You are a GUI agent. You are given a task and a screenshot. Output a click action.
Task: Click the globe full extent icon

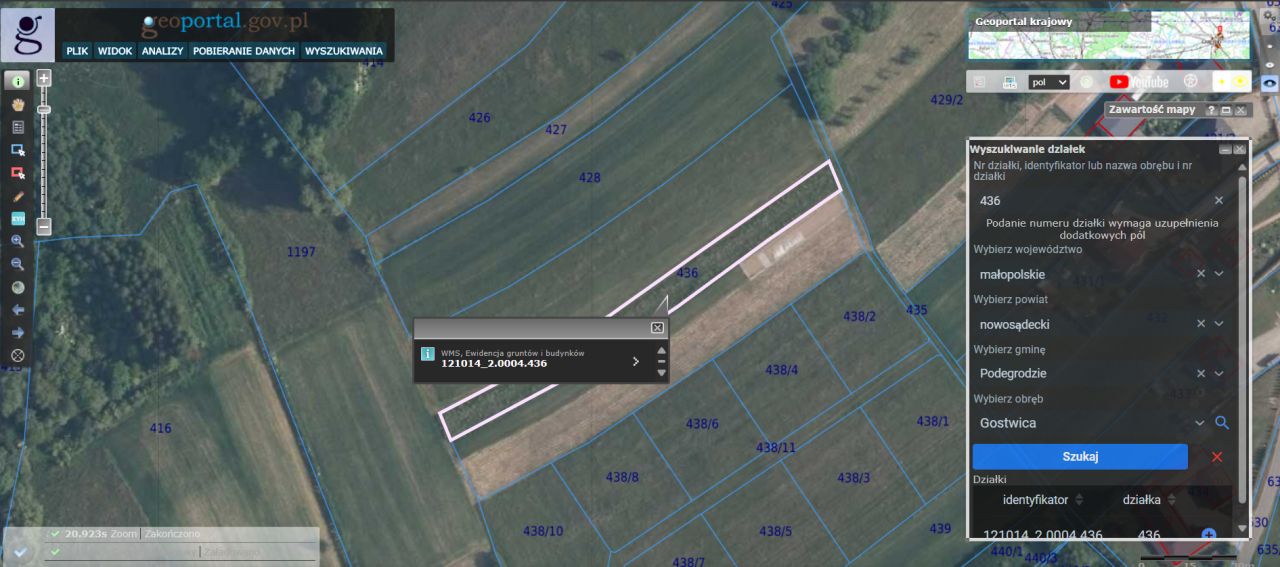[18, 287]
